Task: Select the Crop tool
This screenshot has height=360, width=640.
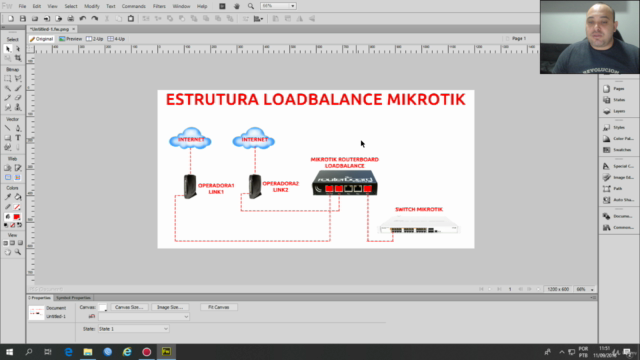Action: pyautogui.click(x=18, y=58)
